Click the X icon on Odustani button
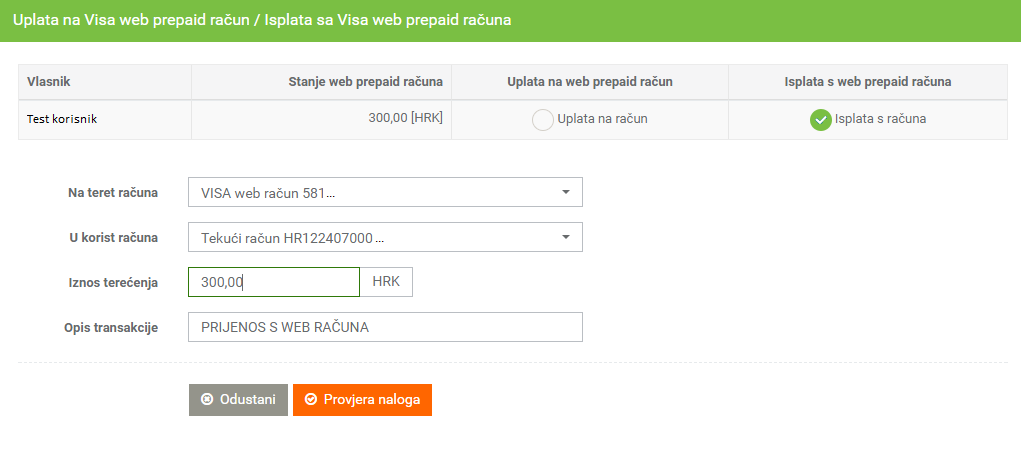Image resolution: width=1021 pixels, height=449 pixels. point(207,400)
